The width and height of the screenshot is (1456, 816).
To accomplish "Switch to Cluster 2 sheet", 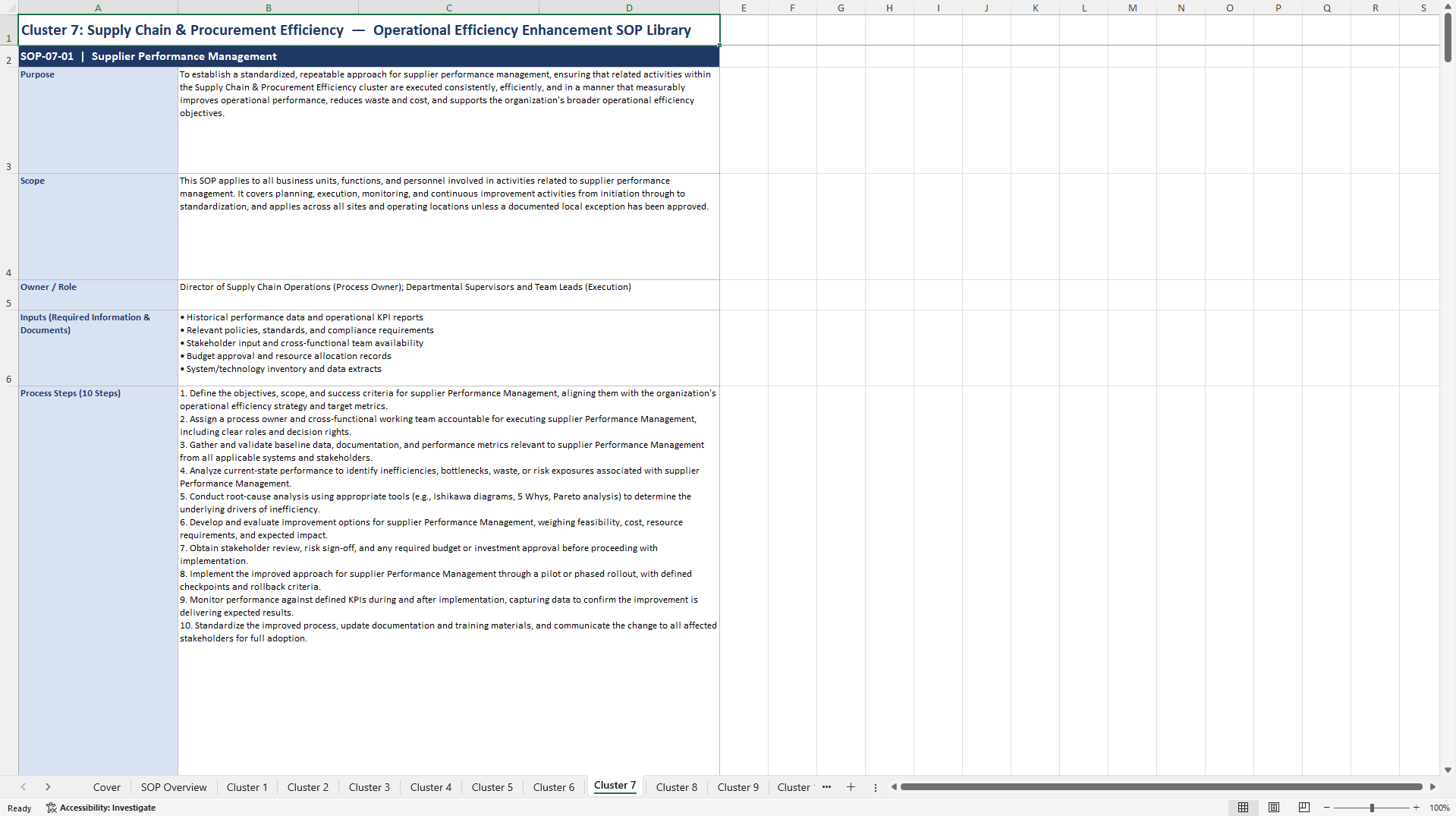I will coord(308,787).
